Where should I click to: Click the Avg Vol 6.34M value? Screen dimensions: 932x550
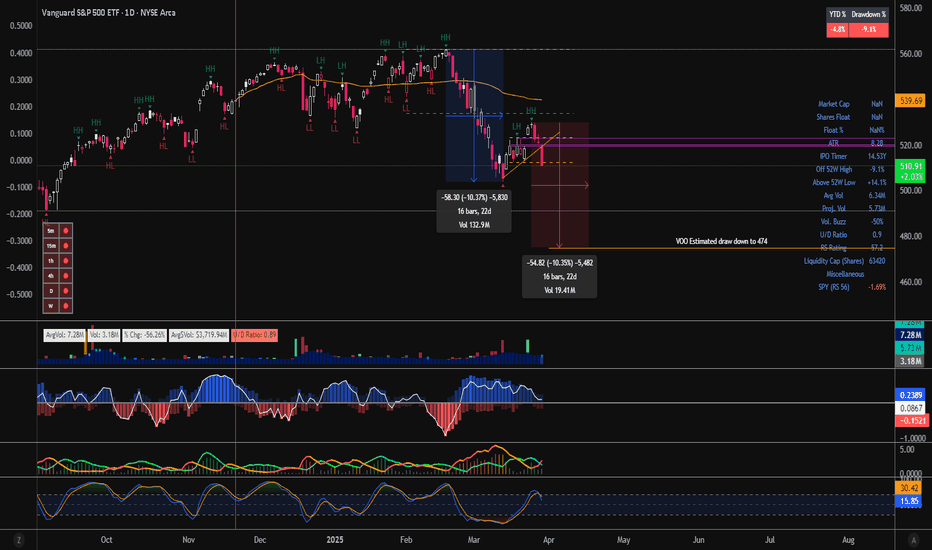click(x=877, y=196)
